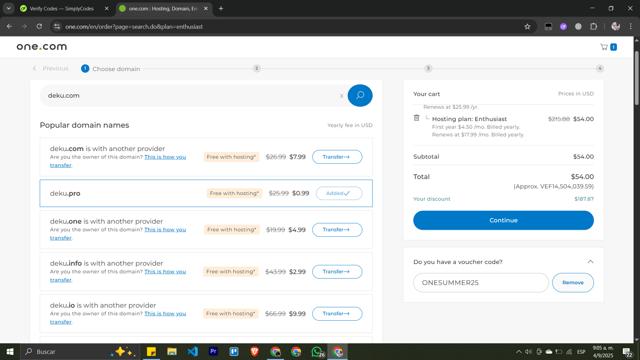
Task: Reload the page in the browser
Action: pos(39,27)
